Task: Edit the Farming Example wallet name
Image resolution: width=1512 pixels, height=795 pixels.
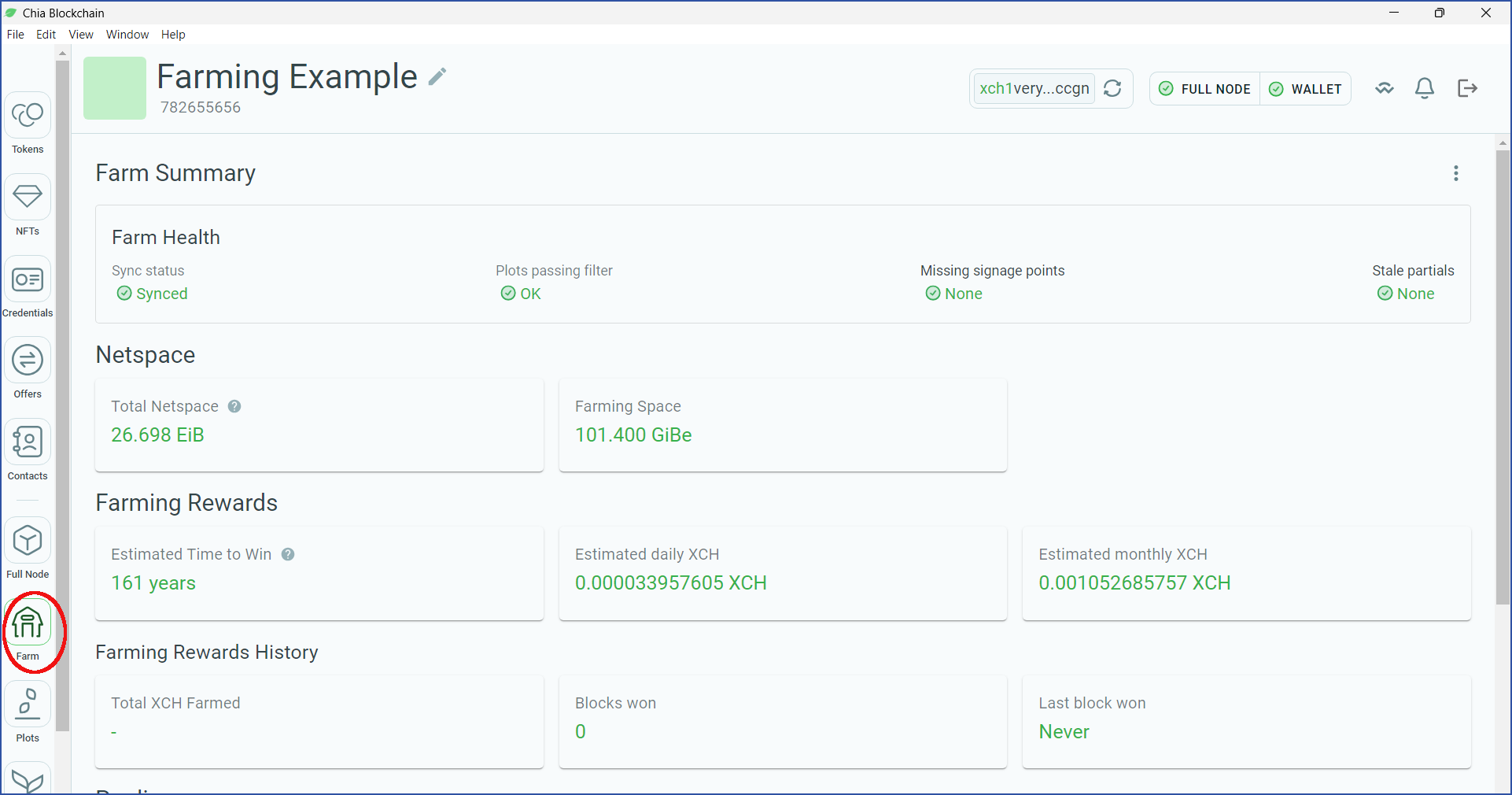Action: (437, 76)
